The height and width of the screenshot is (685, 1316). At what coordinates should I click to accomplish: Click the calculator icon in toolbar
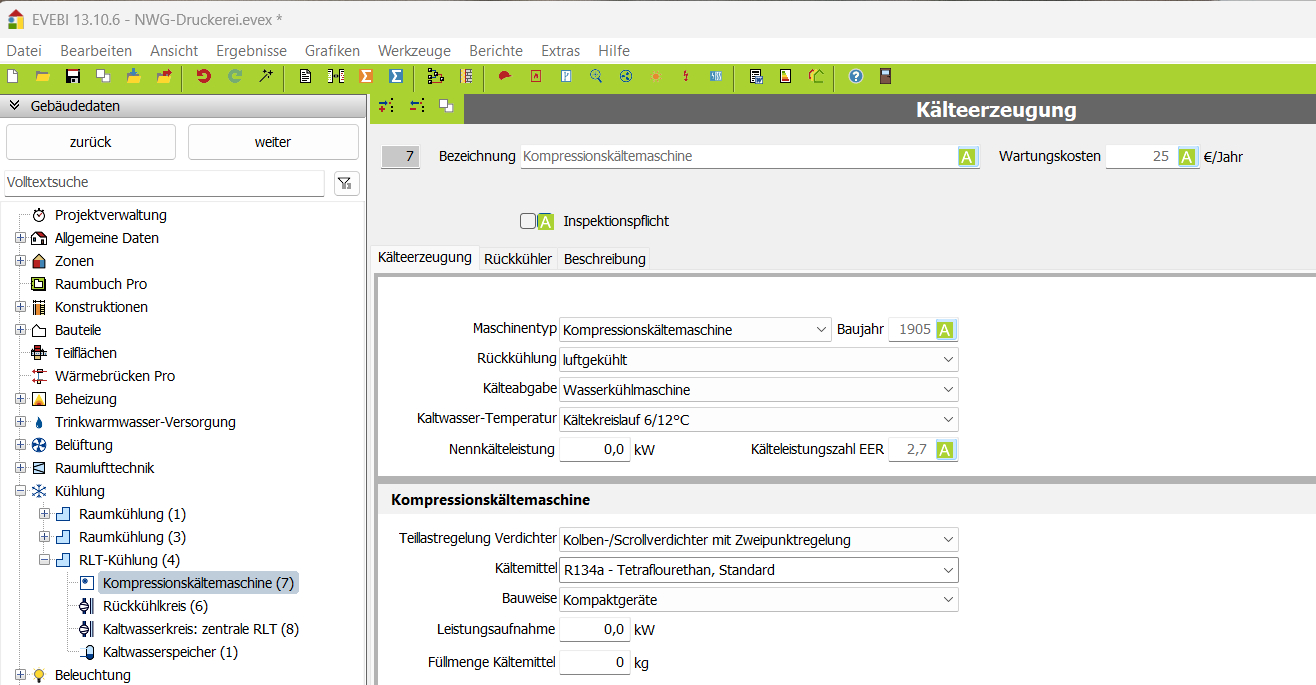885,76
